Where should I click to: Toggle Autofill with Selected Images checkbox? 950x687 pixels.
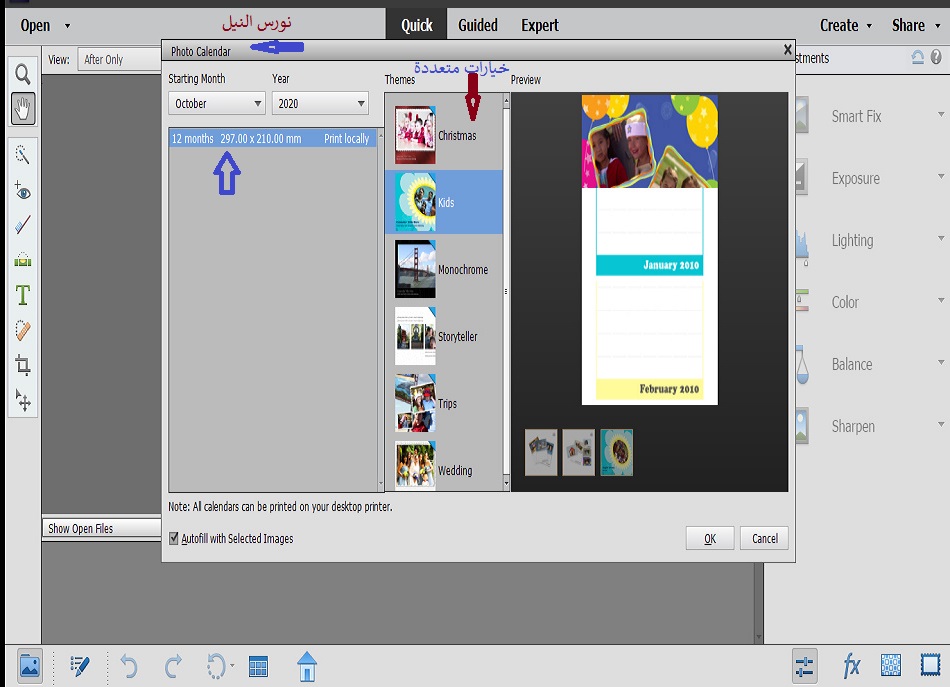point(174,539)
